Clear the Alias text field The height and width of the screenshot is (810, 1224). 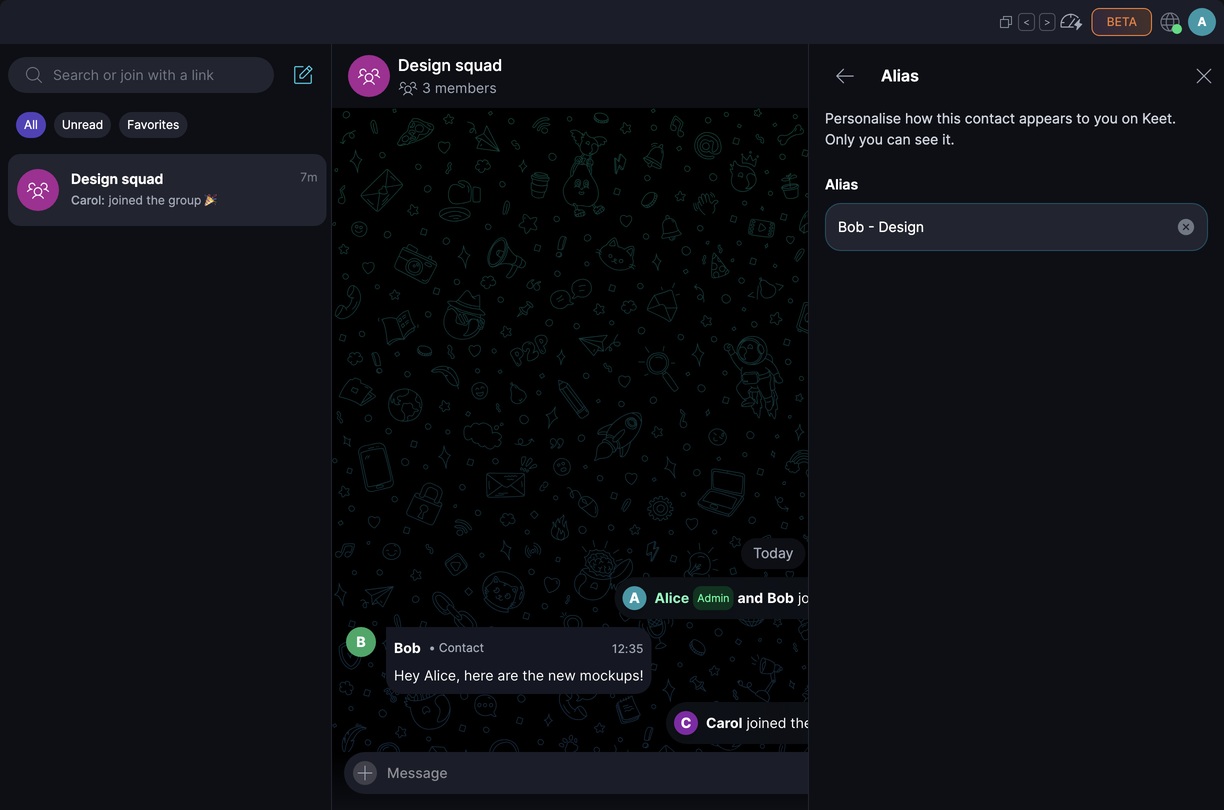tap(1186, 227)
